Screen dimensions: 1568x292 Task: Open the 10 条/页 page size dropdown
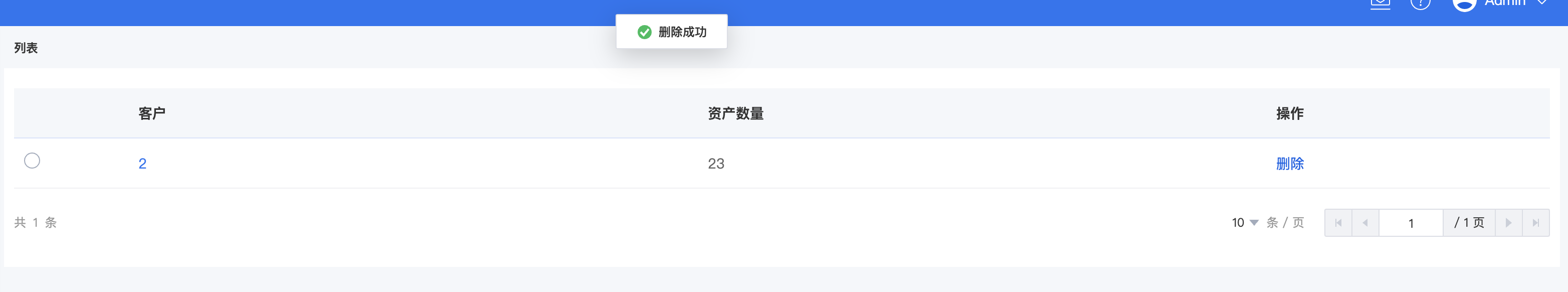[x=1245, y=222]
